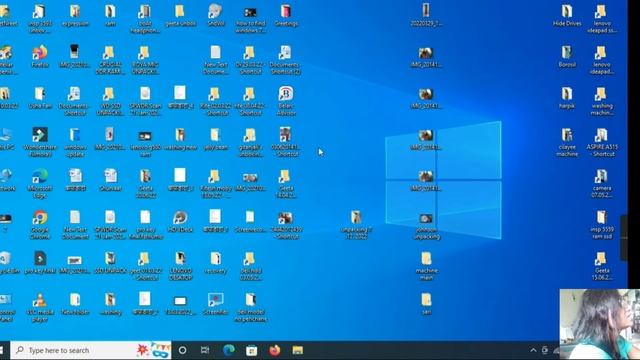Select the san folder under machine main
The height and width of the screenshot is (360, 640).
pyautogui.click(x=427, y=304)
